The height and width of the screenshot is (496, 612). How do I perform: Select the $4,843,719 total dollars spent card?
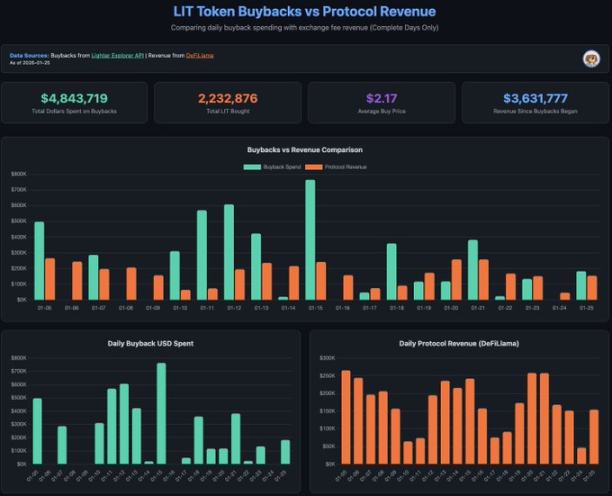75,102
